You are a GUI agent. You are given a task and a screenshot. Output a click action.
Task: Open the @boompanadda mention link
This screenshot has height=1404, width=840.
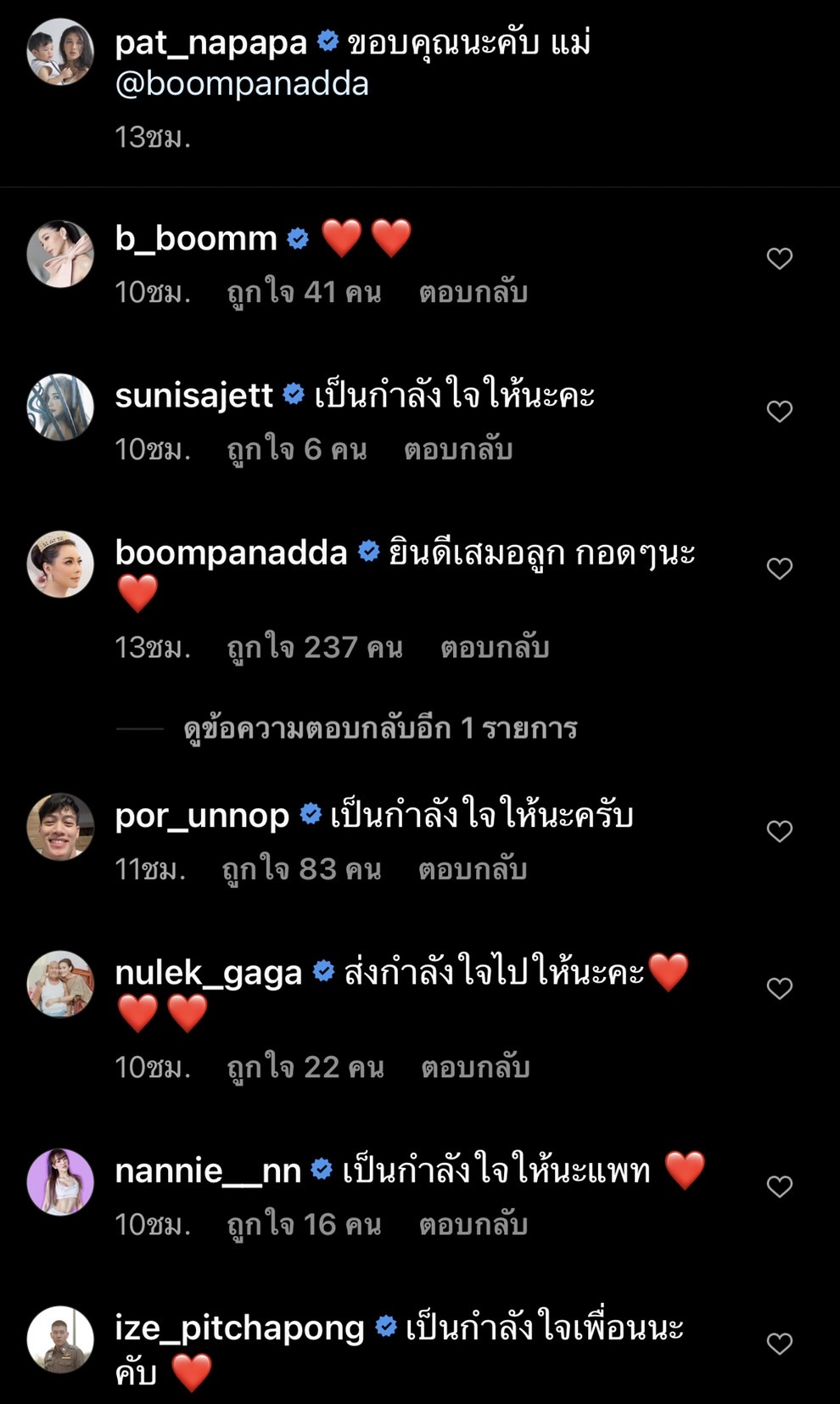click(242, 84)
